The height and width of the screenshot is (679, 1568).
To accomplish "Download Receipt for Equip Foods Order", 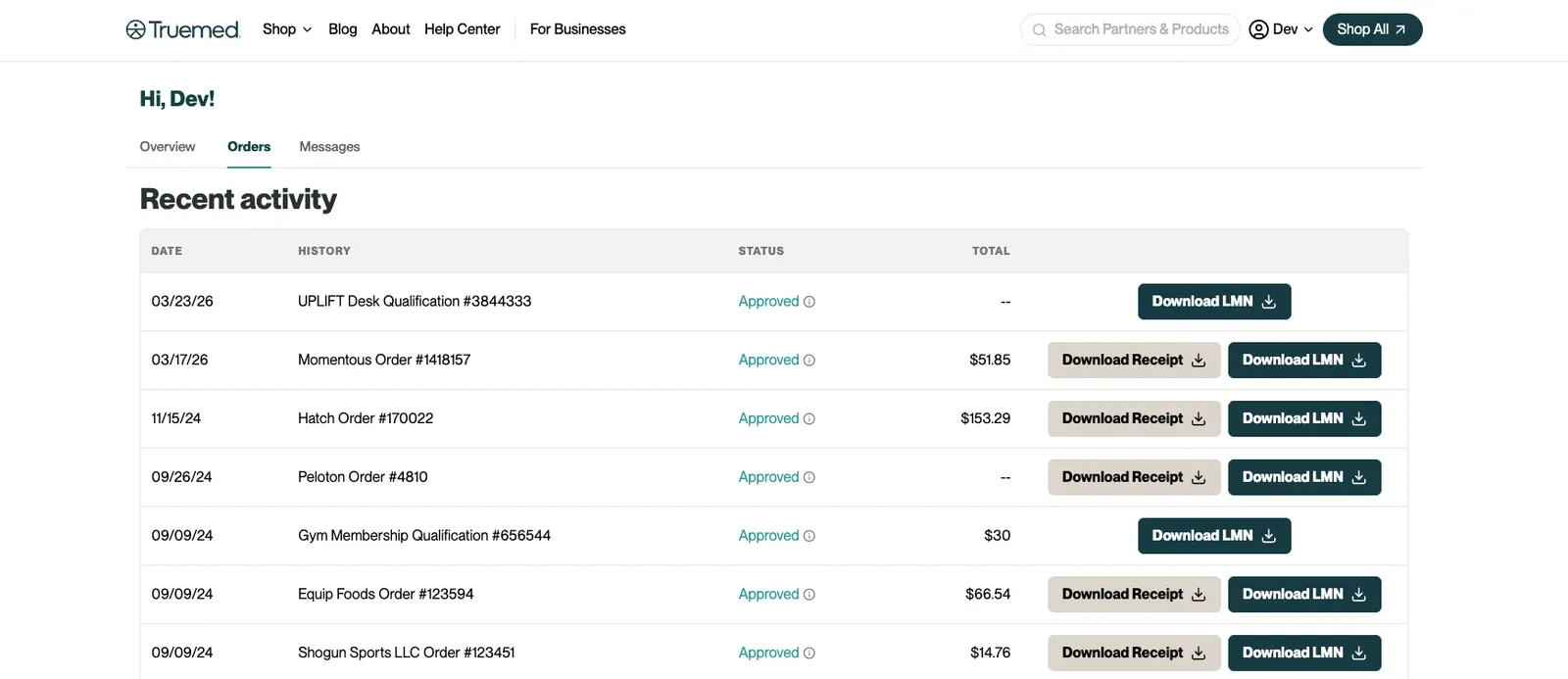I will [x=1134, y=595].
